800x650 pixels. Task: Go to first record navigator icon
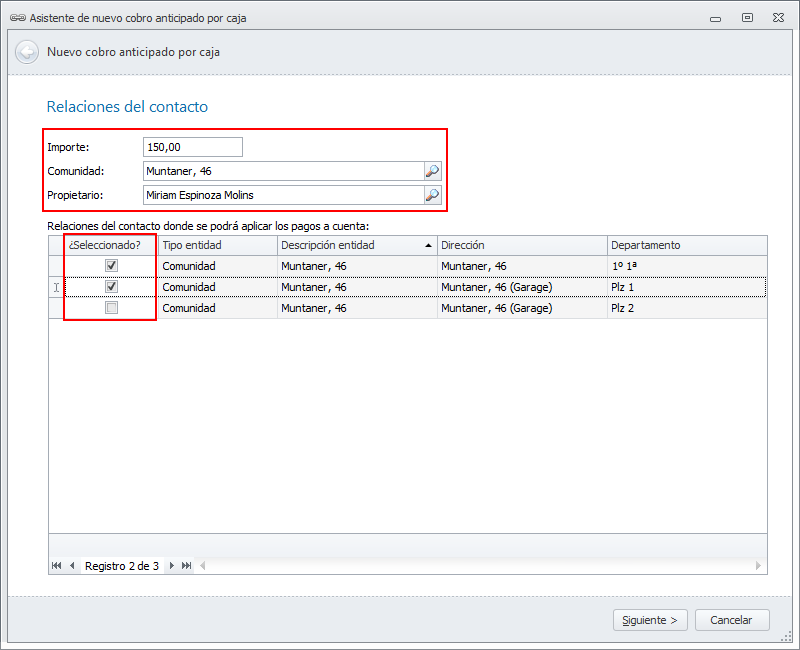(x=57, y=565)
